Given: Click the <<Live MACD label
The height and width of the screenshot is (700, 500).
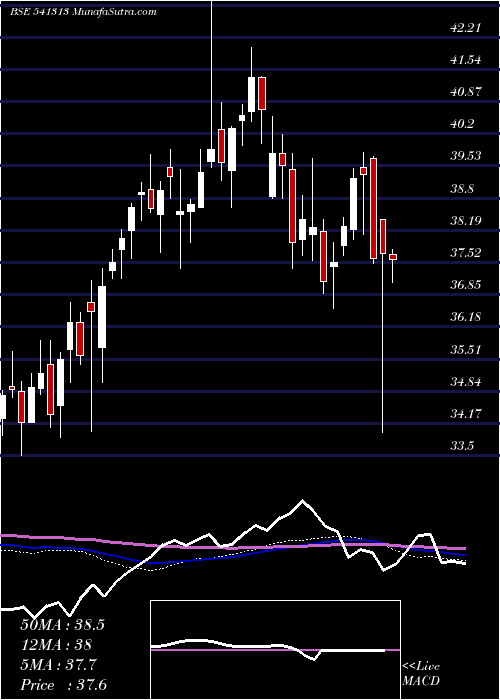Looking at the screenshot, I should tap(421, 674).
